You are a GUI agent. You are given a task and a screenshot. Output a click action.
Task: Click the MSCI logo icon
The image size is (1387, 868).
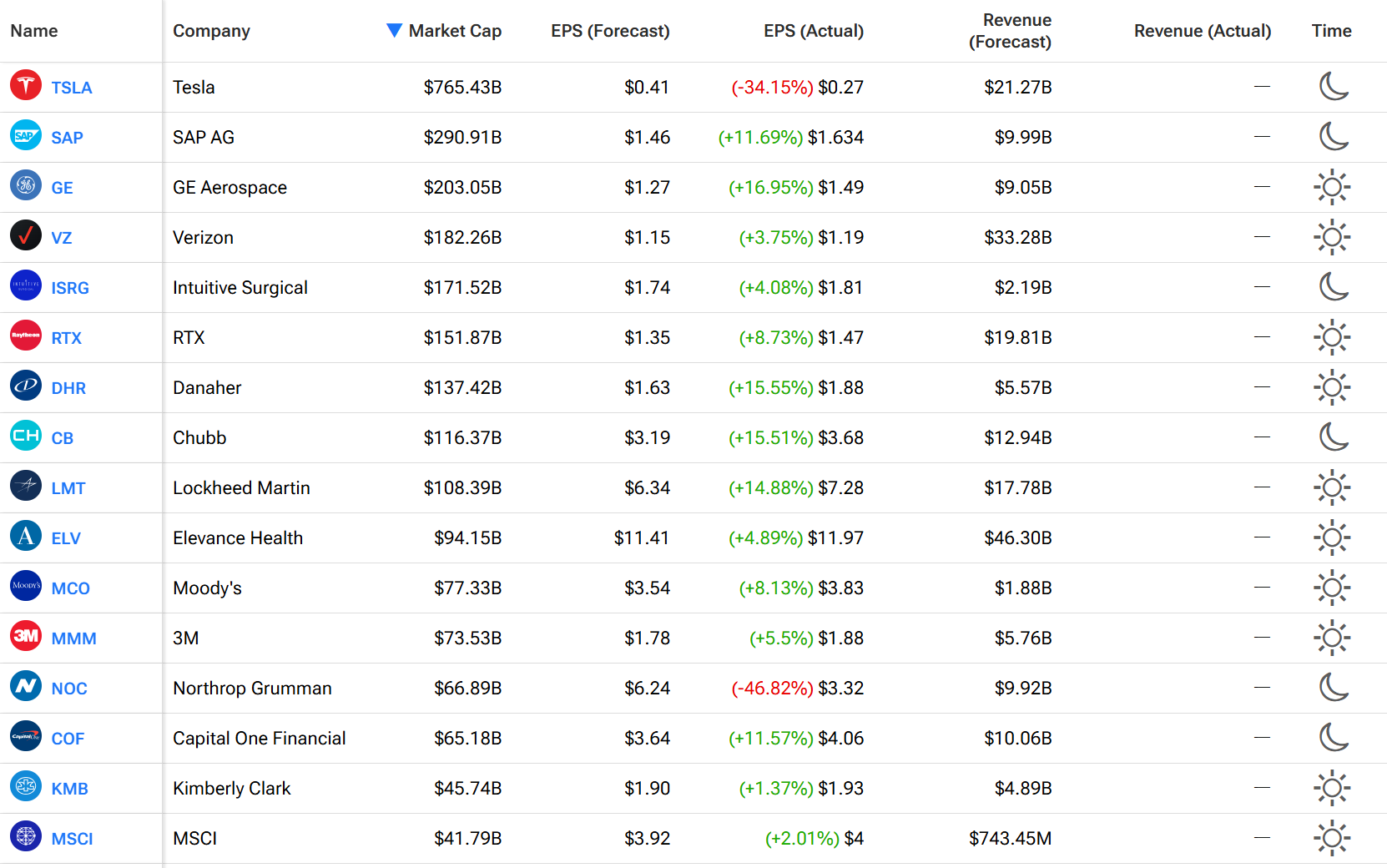coord(26,836)
